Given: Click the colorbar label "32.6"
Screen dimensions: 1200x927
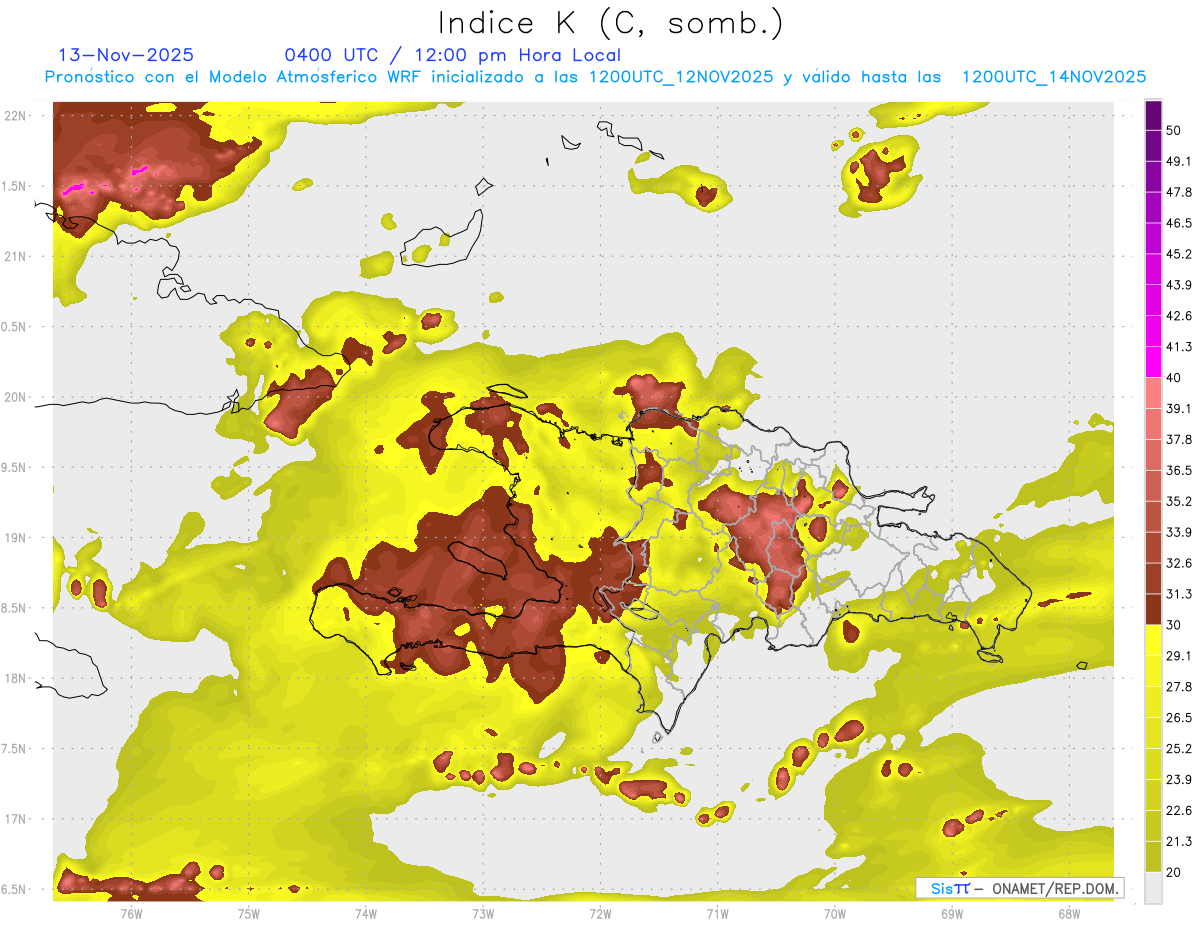Looking at the screenshot, I should [x=1178, y=563].
